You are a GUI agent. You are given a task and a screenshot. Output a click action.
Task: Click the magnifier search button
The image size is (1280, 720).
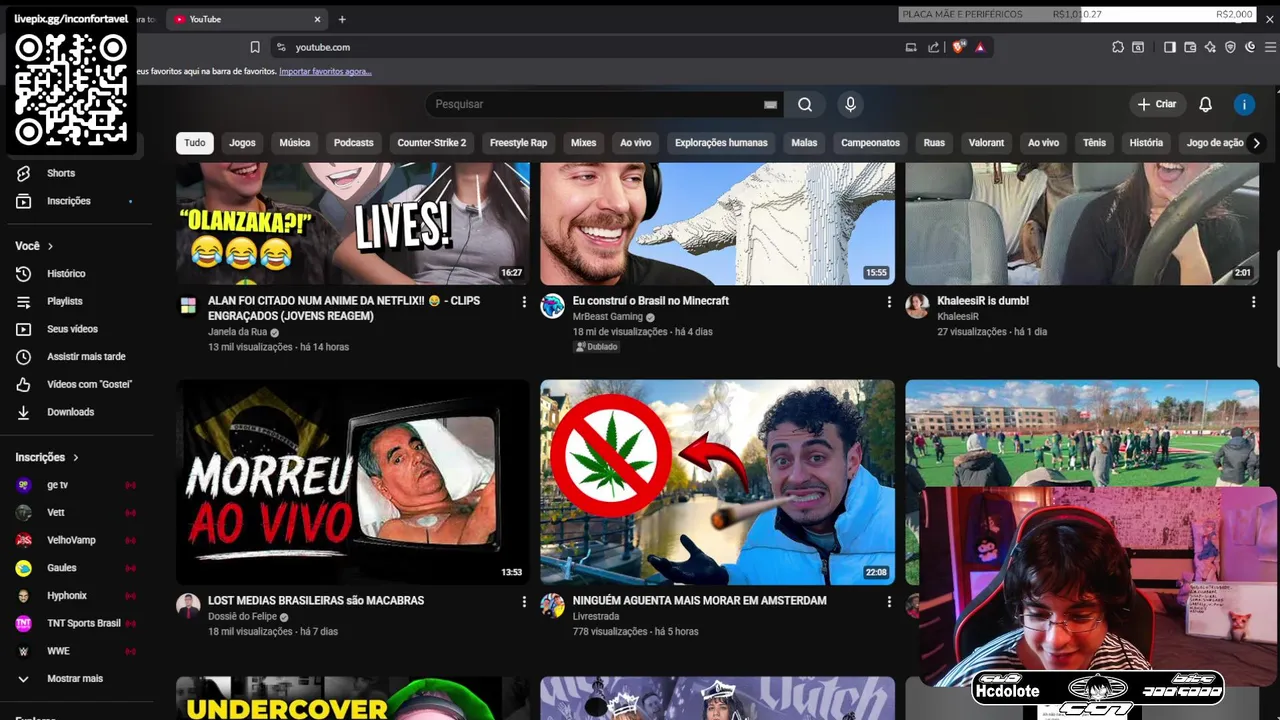tap(805, 104)
